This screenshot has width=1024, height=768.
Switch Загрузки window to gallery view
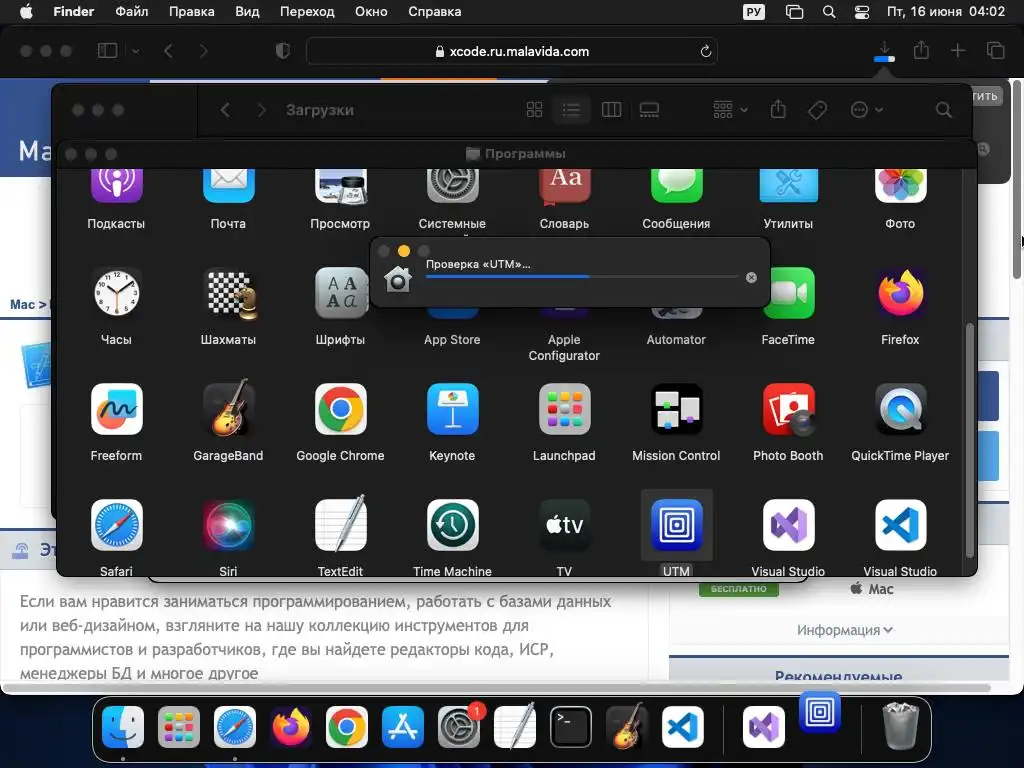649,110
